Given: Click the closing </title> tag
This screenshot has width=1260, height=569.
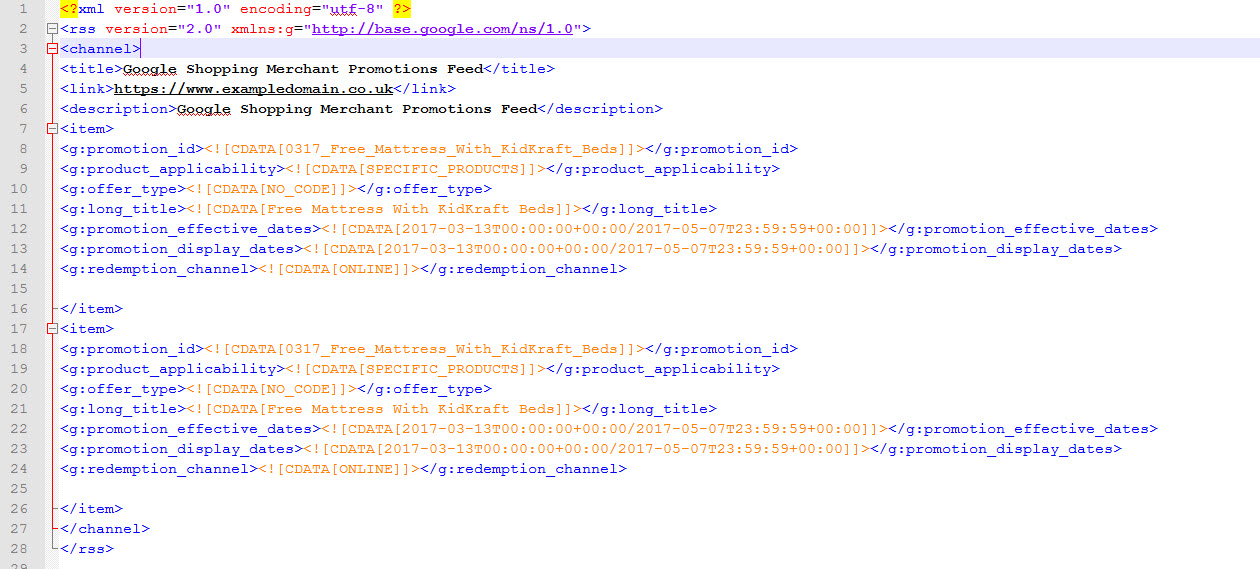Looking at the screenshot, I should pos(519,69).
